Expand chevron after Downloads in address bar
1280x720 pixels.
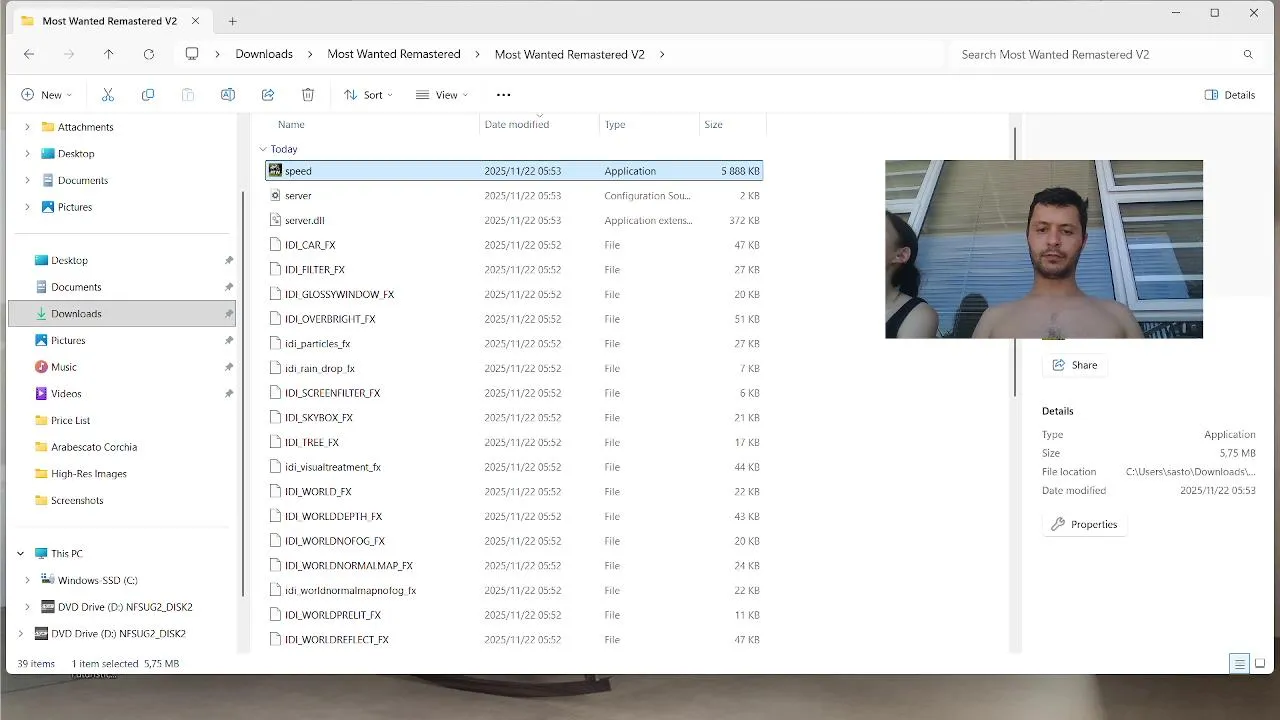(x=310, y=54)
